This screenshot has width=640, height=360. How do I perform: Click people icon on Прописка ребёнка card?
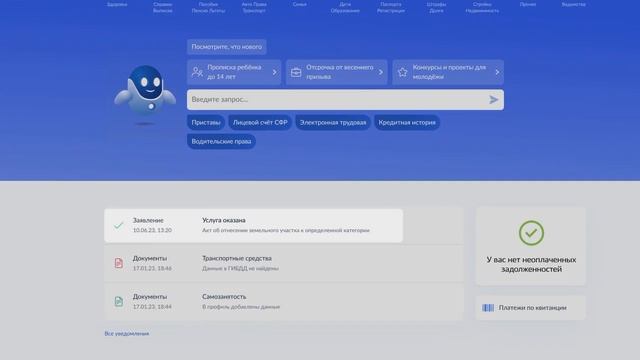pyautogui.click(x=197, y=72)
